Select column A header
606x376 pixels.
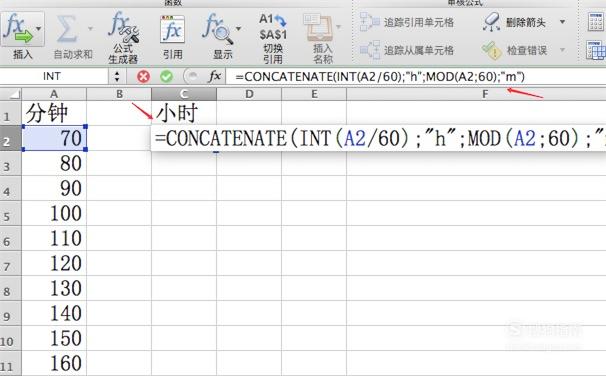click(x=54, y=94)
